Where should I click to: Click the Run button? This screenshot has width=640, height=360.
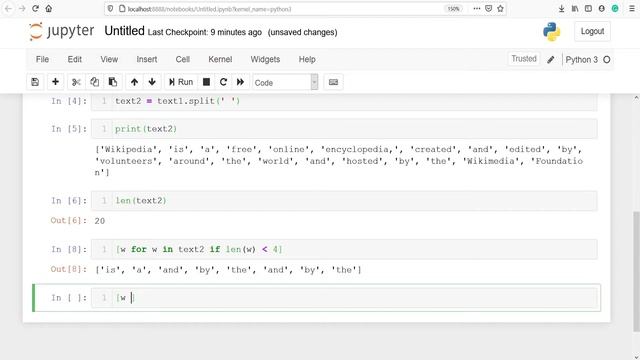coord(181,82)
